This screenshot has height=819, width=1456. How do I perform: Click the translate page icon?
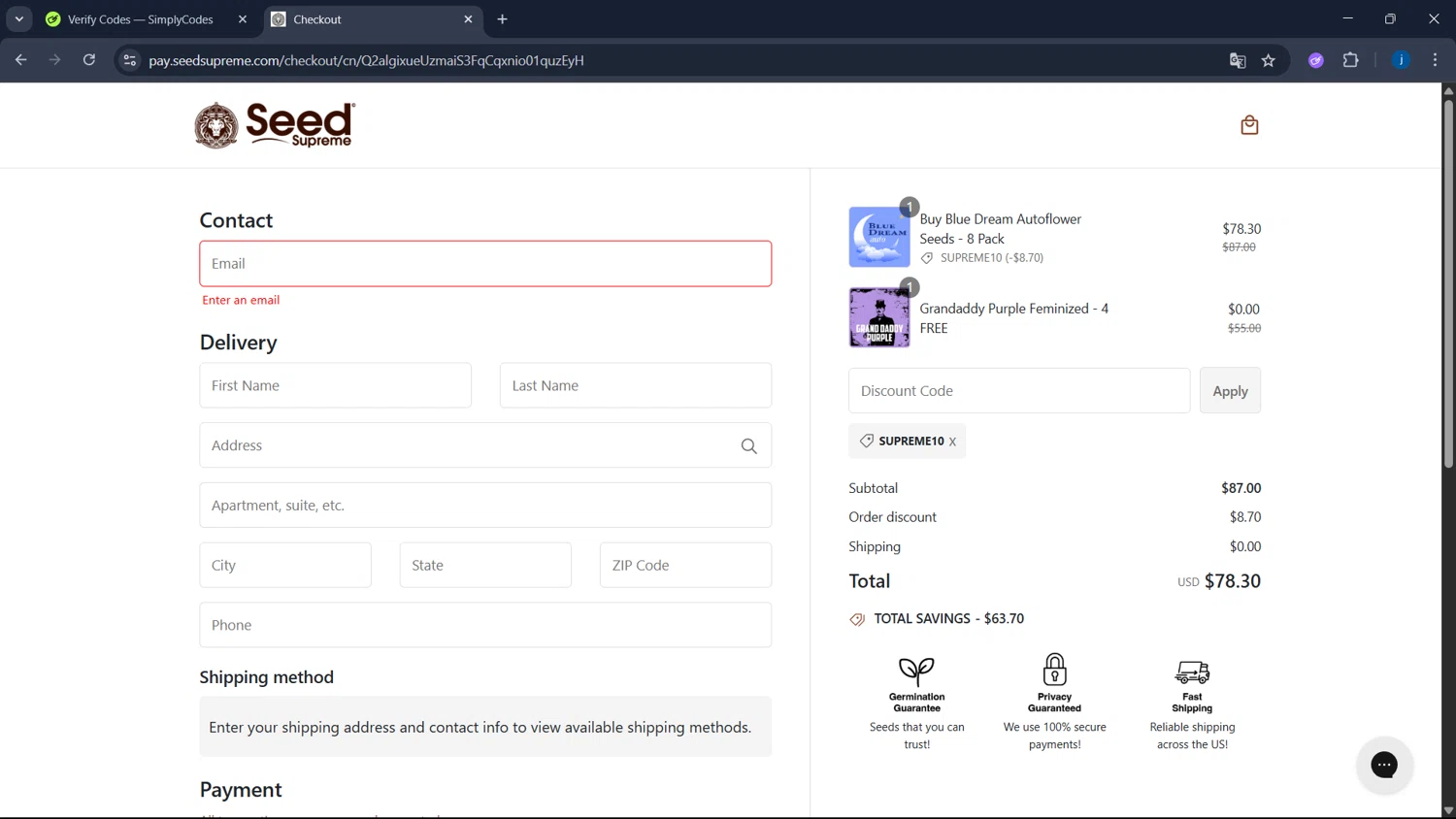point(1238,60)
